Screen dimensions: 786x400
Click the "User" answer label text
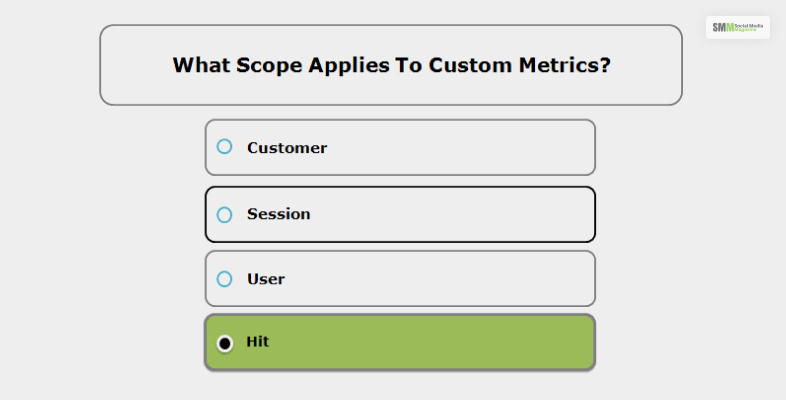(x=266, y=279)
